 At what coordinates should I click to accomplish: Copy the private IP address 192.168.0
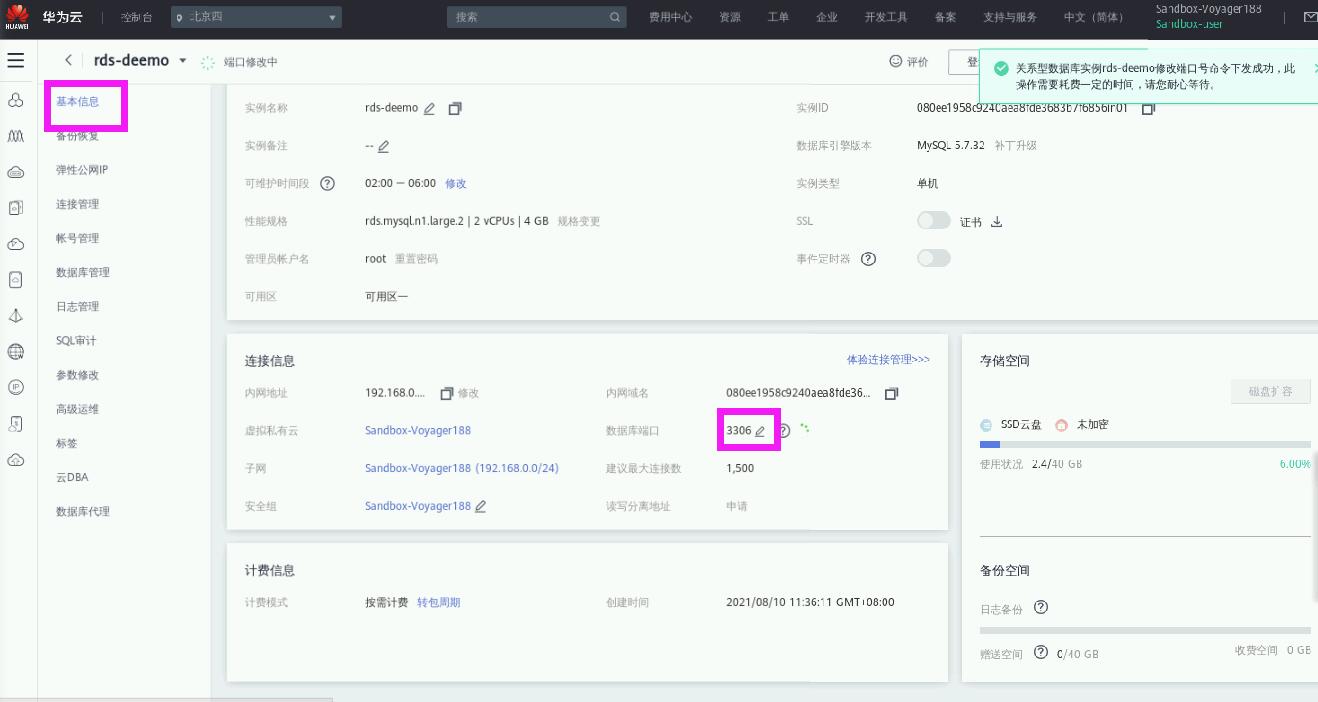447,393
